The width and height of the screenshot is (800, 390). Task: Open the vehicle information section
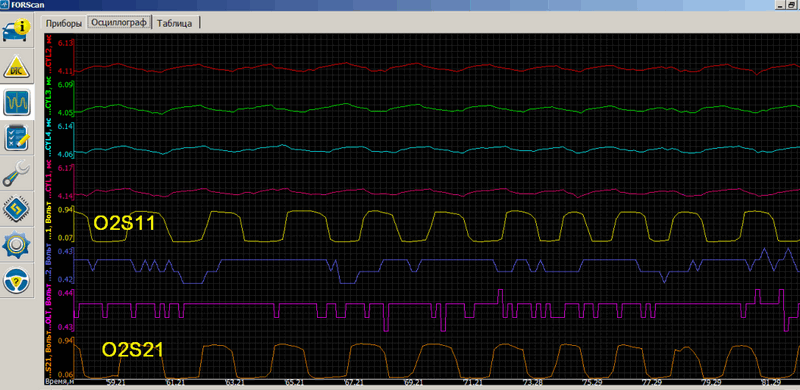(x=17, y=29)
